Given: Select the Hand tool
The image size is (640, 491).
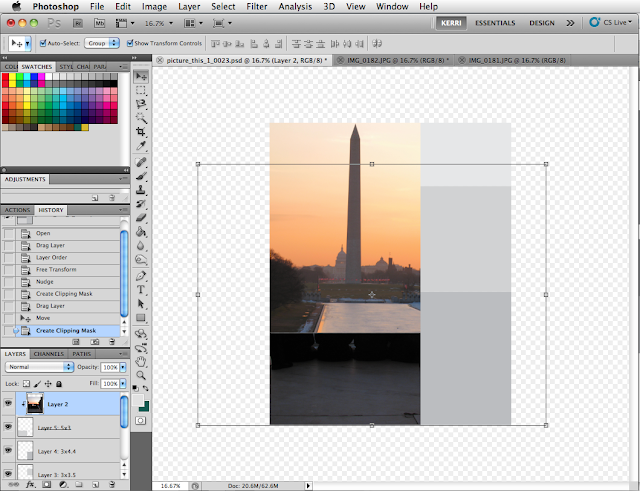Looking at the screenshot, I should [141, 360].
